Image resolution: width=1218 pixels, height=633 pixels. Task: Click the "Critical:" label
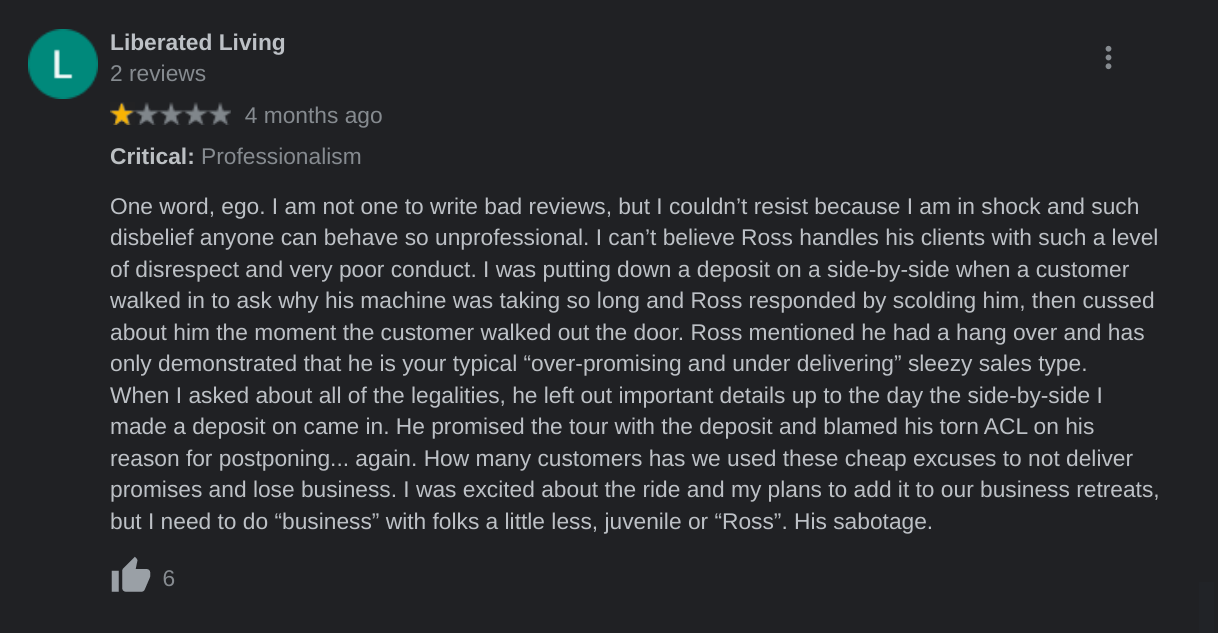(x=152, y=157)
